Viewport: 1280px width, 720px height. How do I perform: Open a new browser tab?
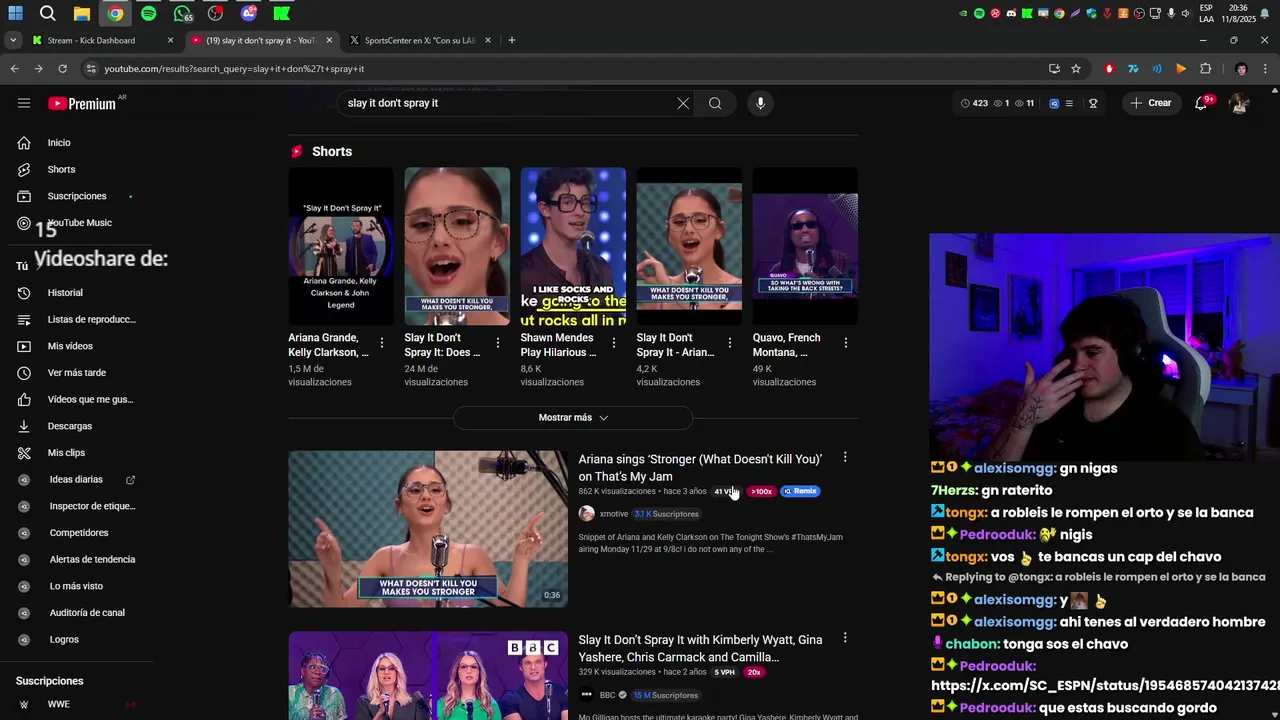[x=512, y=40]
